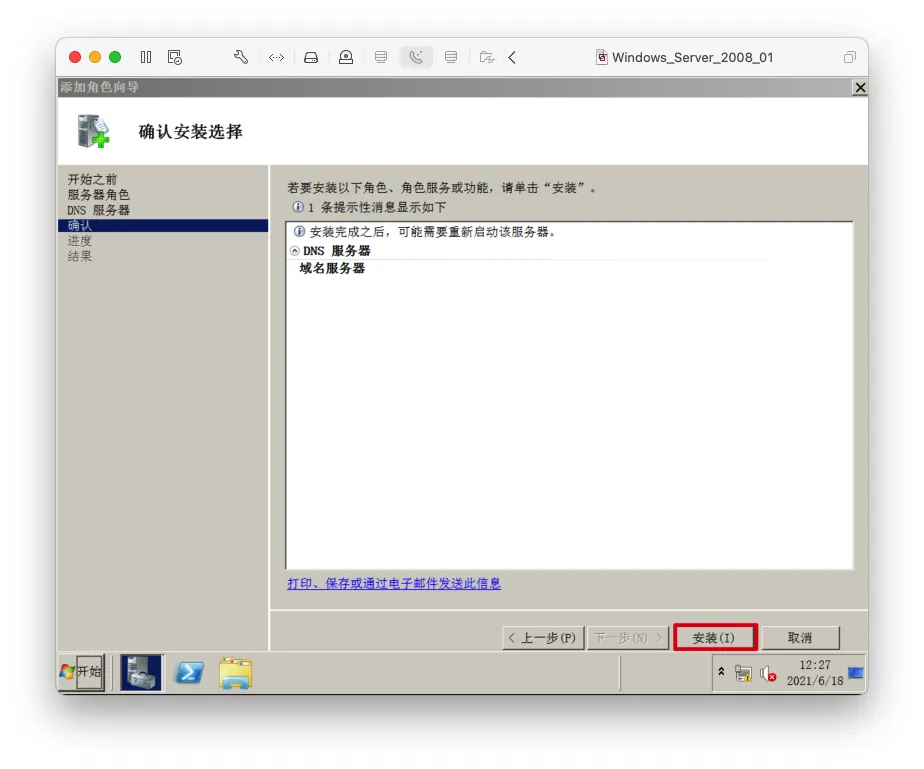Click the network adapter arrows icon
The image size is (924, 769).
coord(276,57)
